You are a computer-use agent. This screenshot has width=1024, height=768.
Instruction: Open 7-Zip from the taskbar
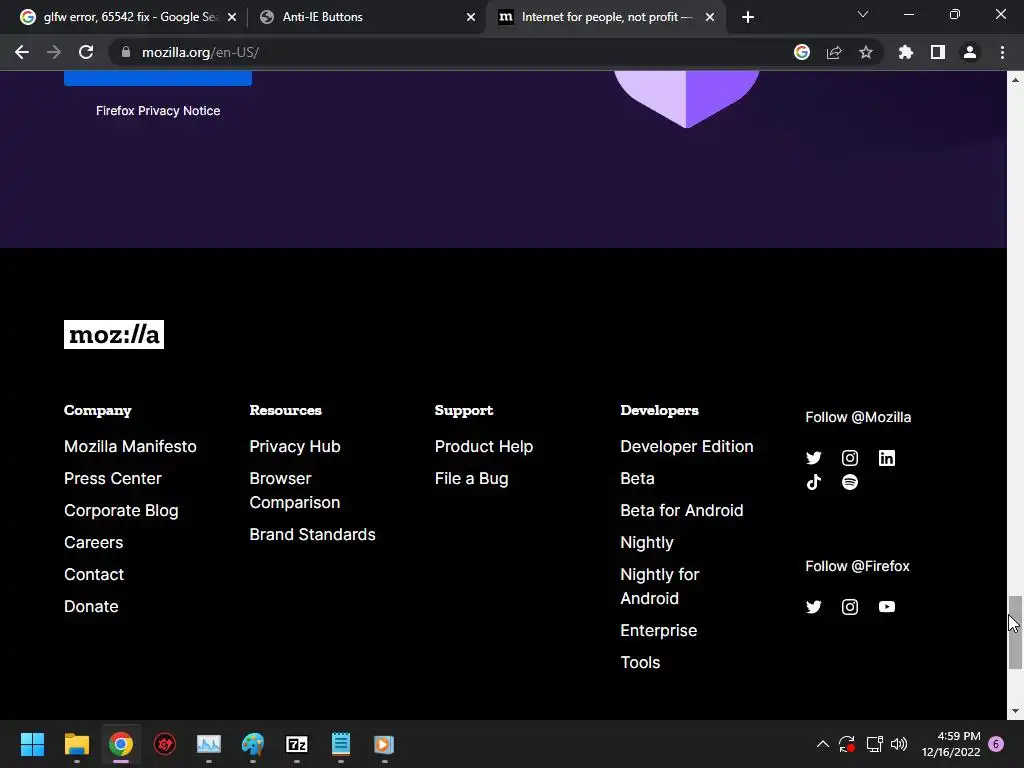pyautogui.click(x=296, y=744)
